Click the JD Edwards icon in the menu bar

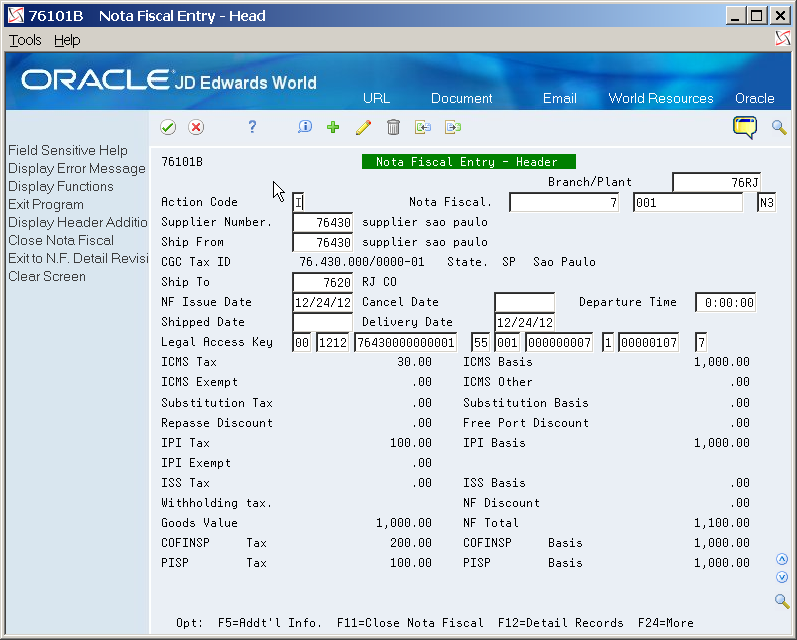coord(783,39)
